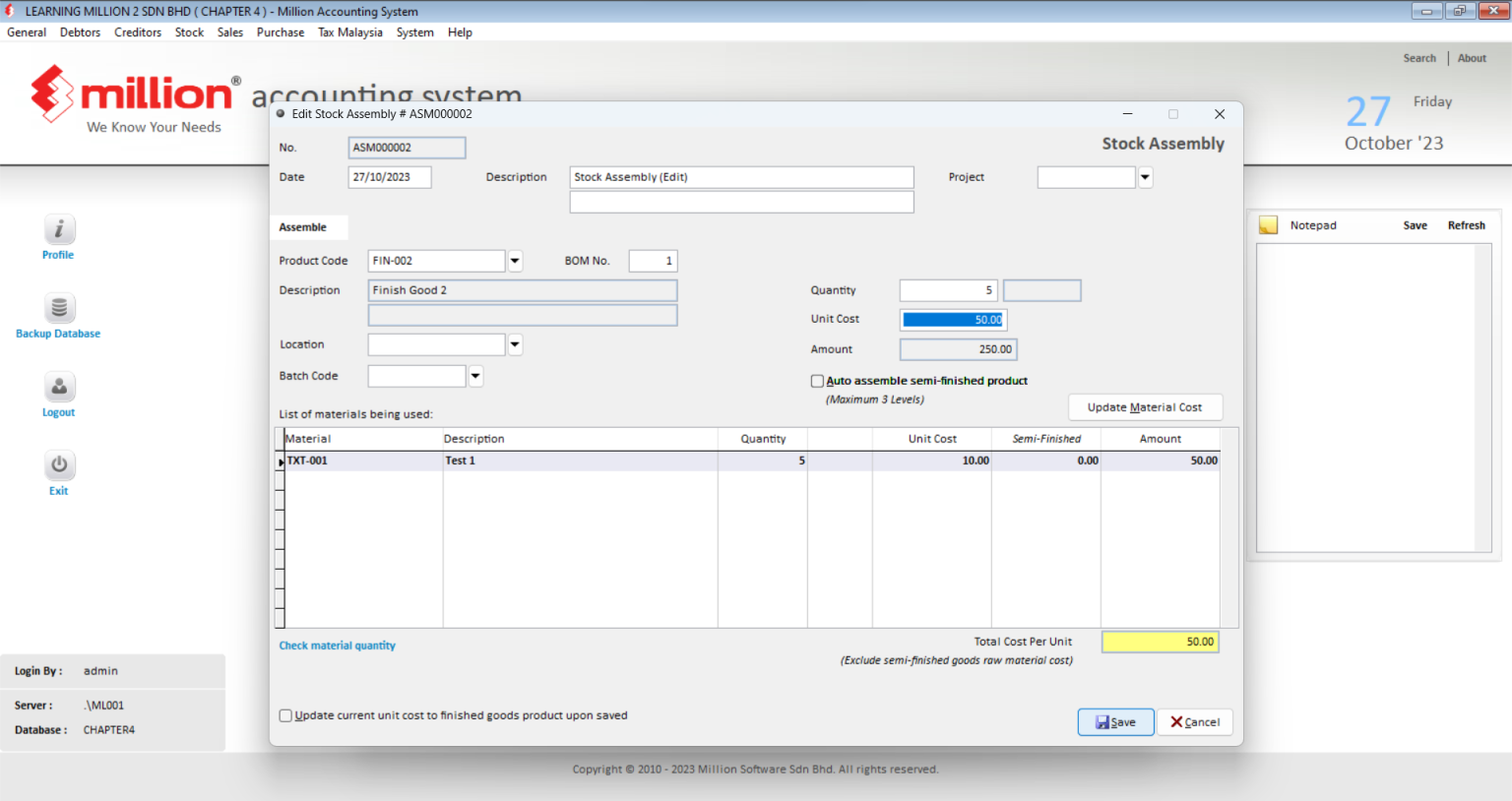Open the Tax Malaysia menu

click(x=350, y=32)
